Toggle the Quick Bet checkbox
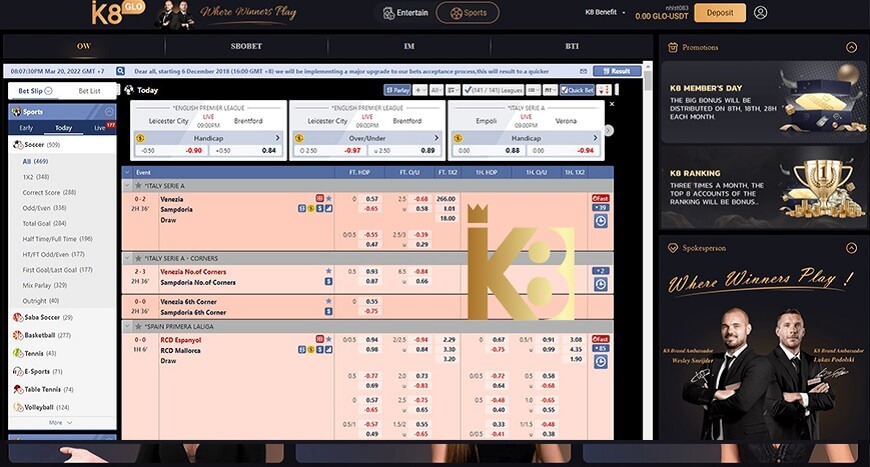This screenshot has width=870, height=467. click(x=564, y=90)
